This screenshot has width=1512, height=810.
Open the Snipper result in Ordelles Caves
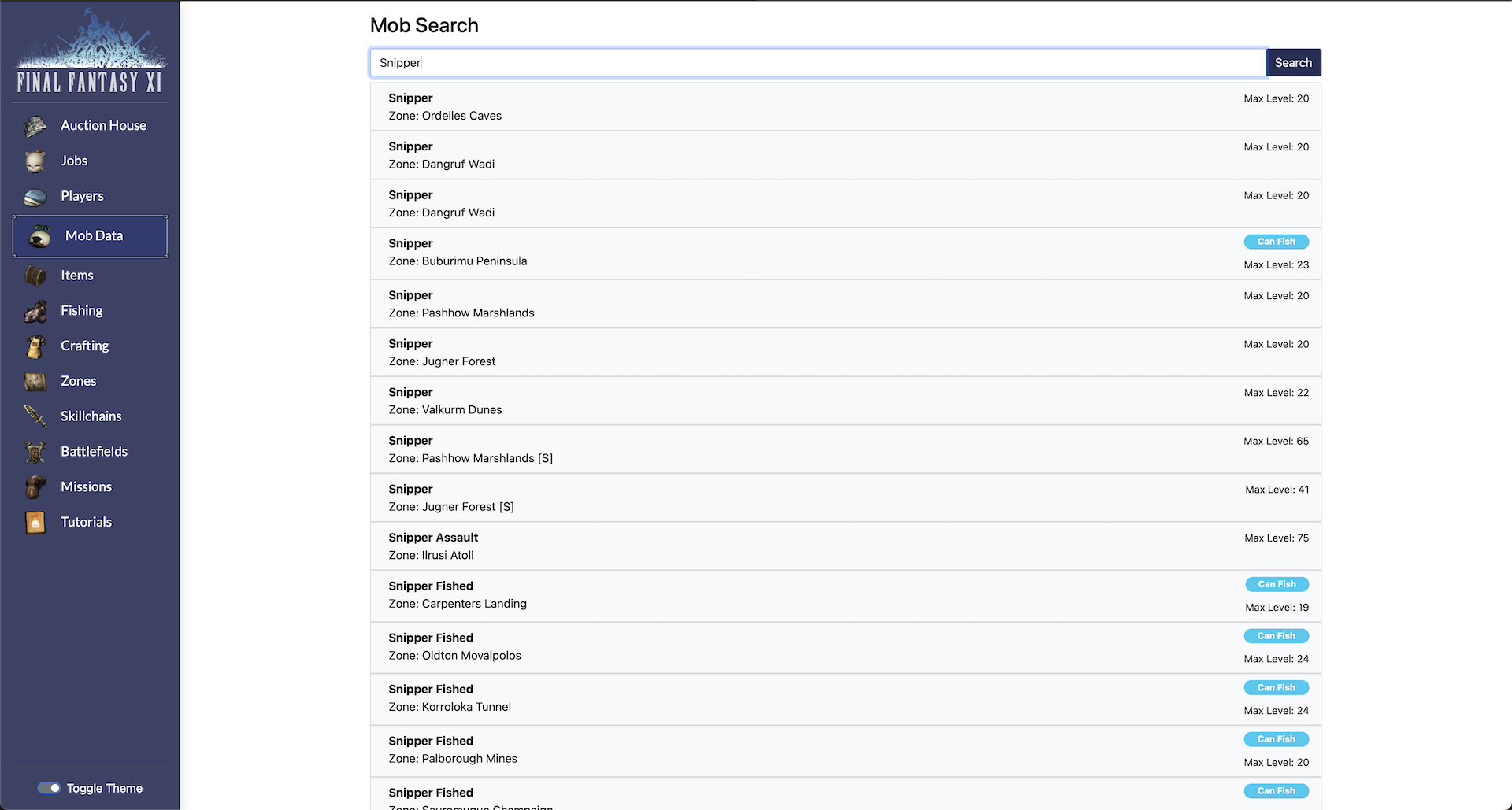coord(845,107)
